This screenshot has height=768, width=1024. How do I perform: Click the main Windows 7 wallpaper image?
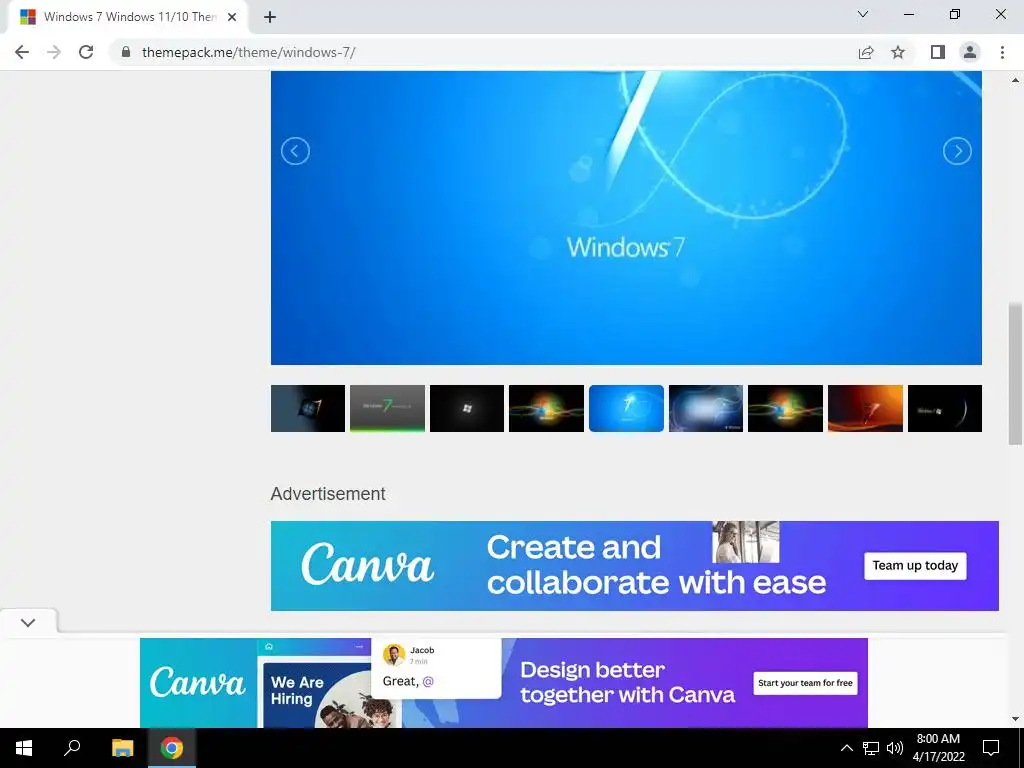[x=626, y=217]
